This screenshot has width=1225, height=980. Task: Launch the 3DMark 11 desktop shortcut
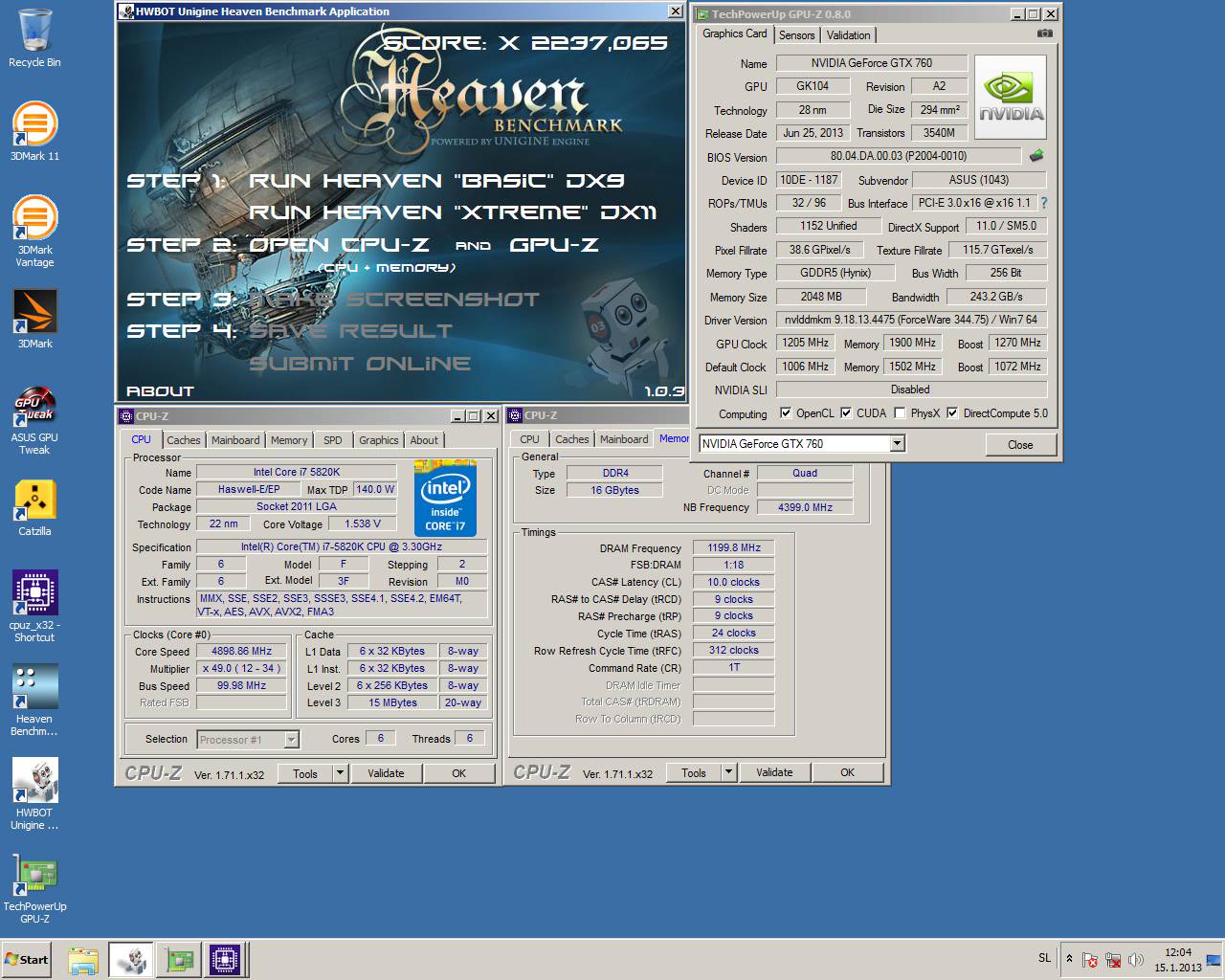[x=34, y=131]
